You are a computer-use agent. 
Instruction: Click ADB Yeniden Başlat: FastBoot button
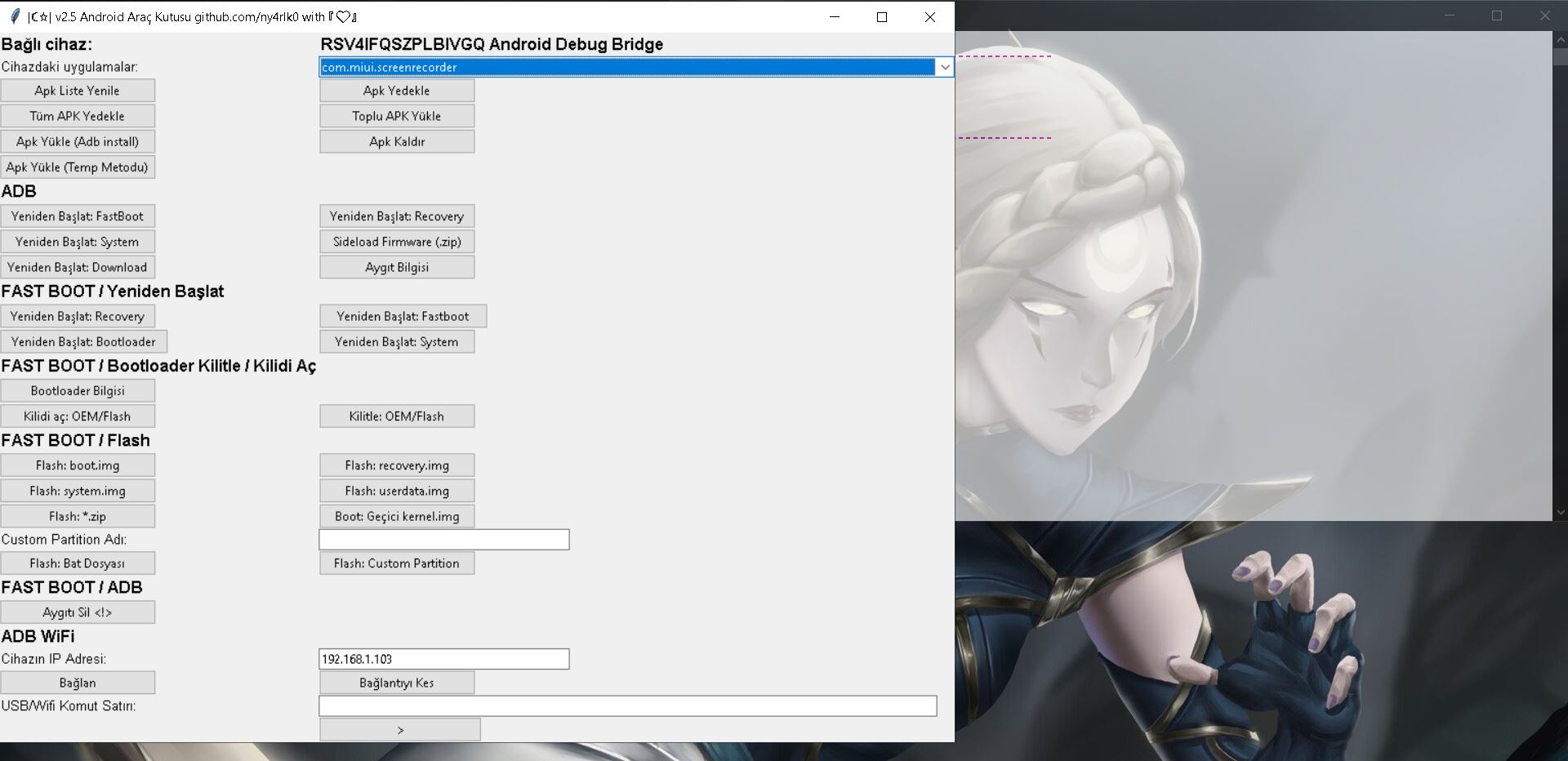(x=78, y=216)
